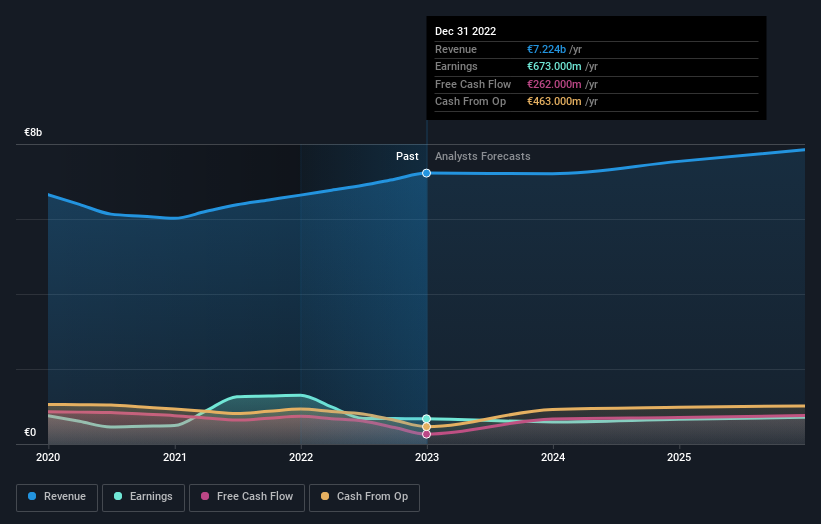Click the Dec 31 2022 tooltip date

[465, 31]
